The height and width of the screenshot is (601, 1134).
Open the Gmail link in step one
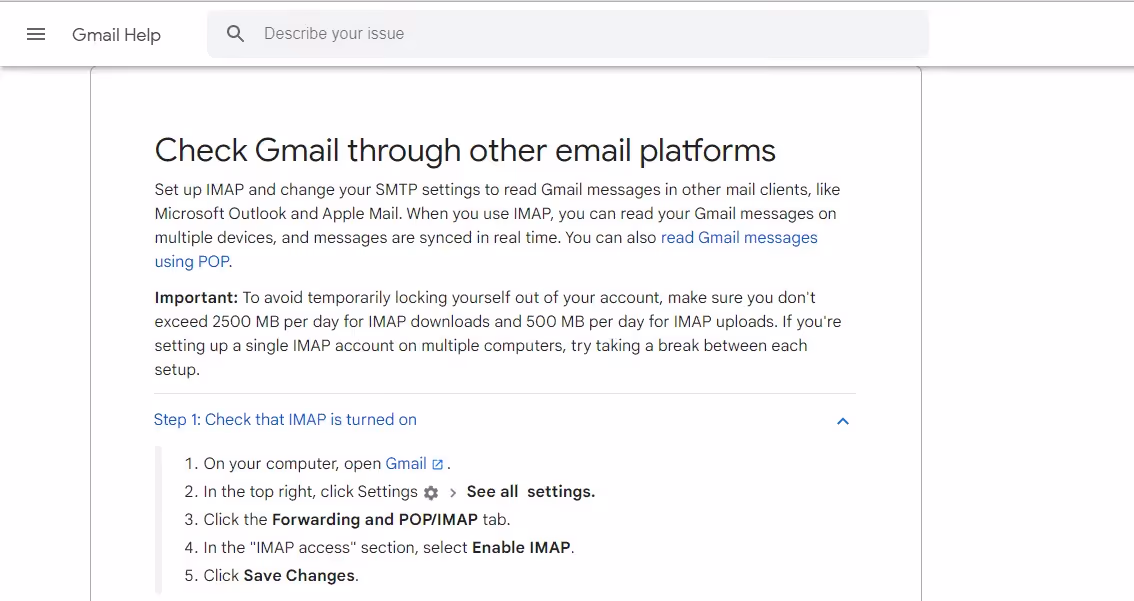[x=406, y=464]
